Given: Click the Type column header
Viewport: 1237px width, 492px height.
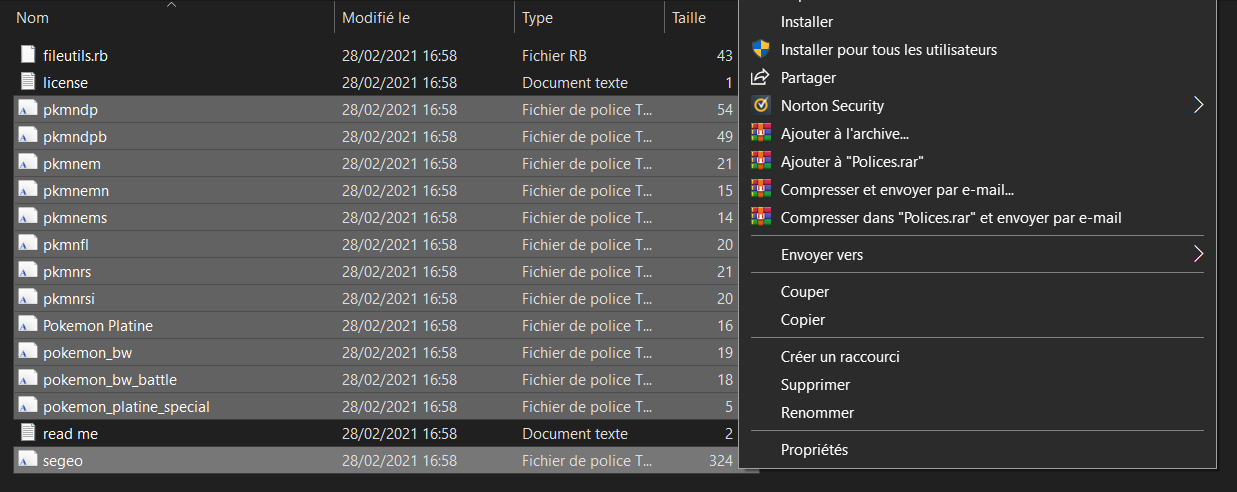Looking at the screenshot, I should (538, 18).
